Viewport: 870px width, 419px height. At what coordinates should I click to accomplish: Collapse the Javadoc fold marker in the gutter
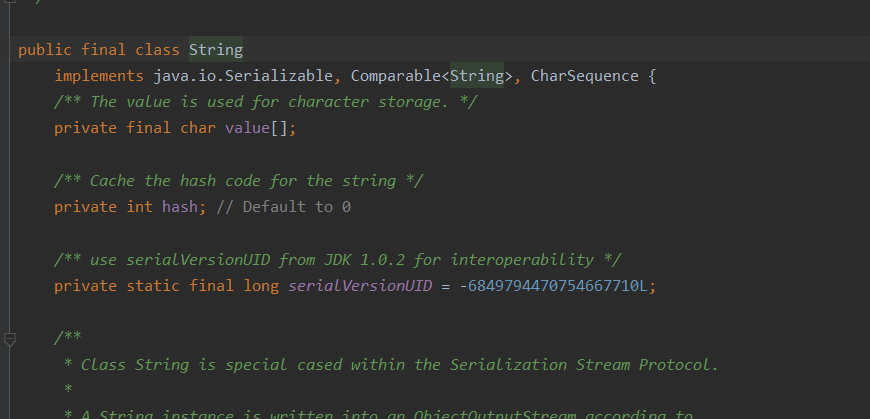click(9, 339)
